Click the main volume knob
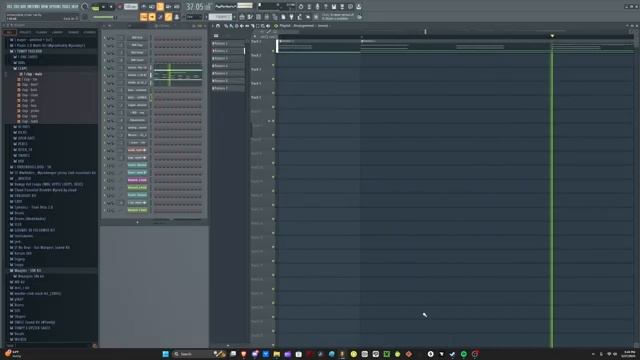Image resolution: width=640 pixels, height=360 pixels. (84, 7)
